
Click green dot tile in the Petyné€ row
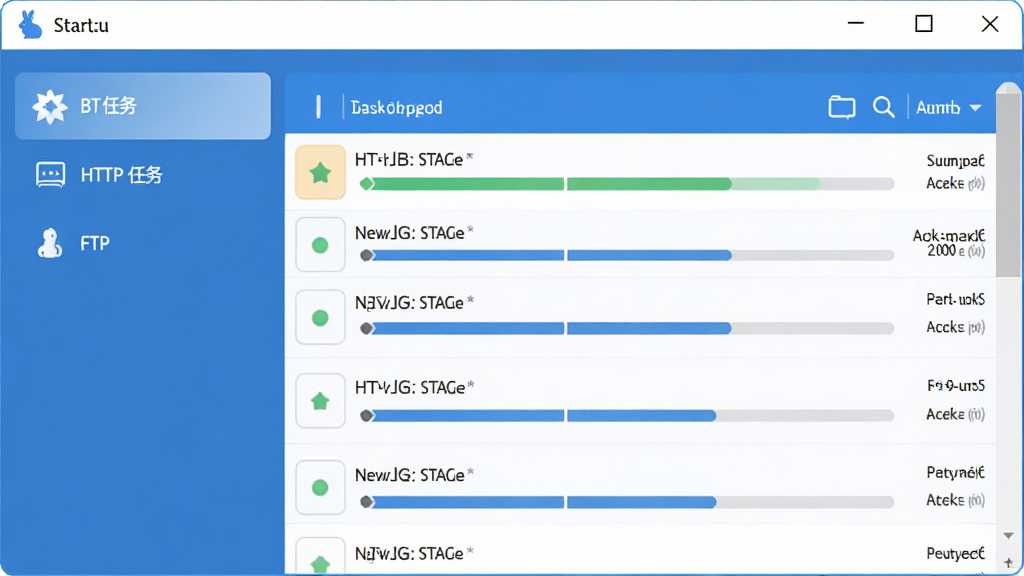(x=320, y=487)
